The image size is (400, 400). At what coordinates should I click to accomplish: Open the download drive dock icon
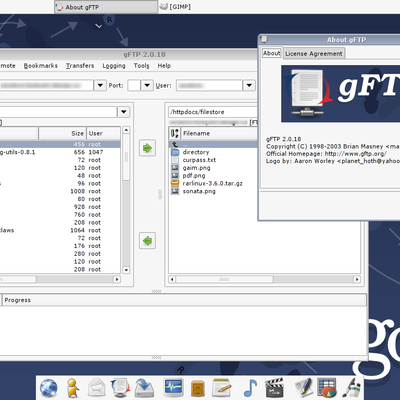(x=144, y=388)
